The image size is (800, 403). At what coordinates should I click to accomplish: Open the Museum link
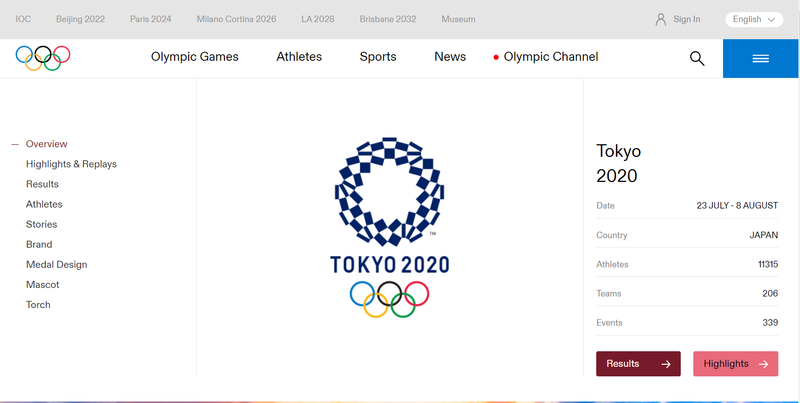pyautogui.click(x=458, y=19)
